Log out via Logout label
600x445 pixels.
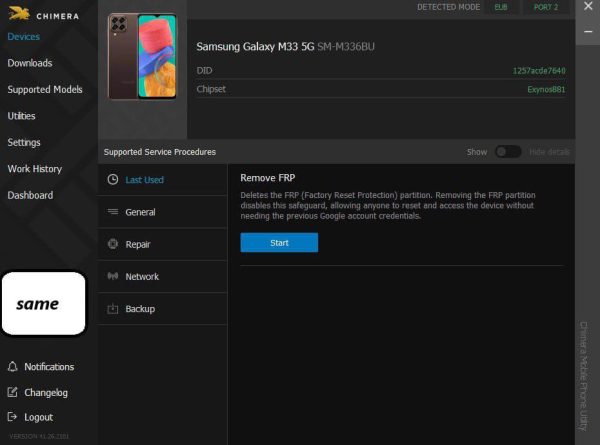click(x=39, y=417)
